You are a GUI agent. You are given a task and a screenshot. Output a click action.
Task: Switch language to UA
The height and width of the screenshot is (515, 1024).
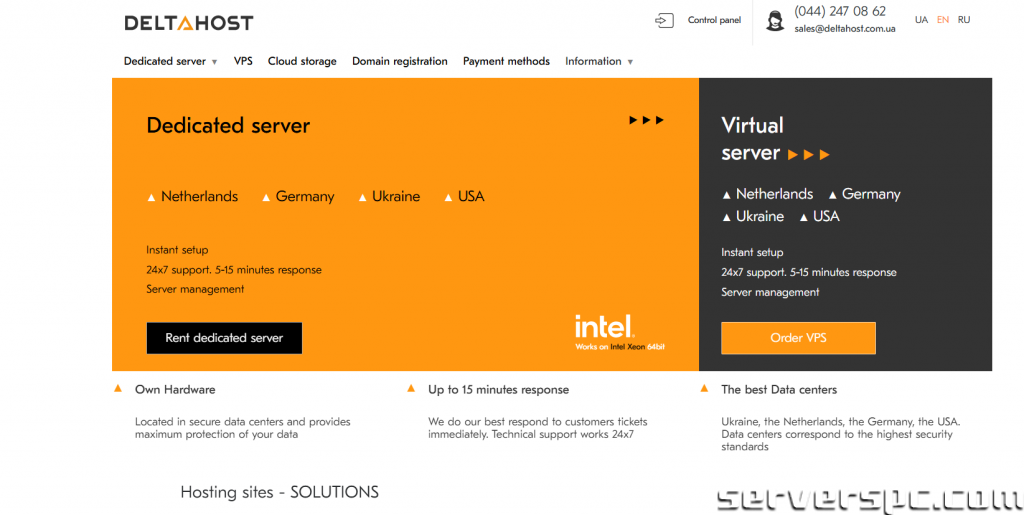pyautogui.click(x=921, y=20)
